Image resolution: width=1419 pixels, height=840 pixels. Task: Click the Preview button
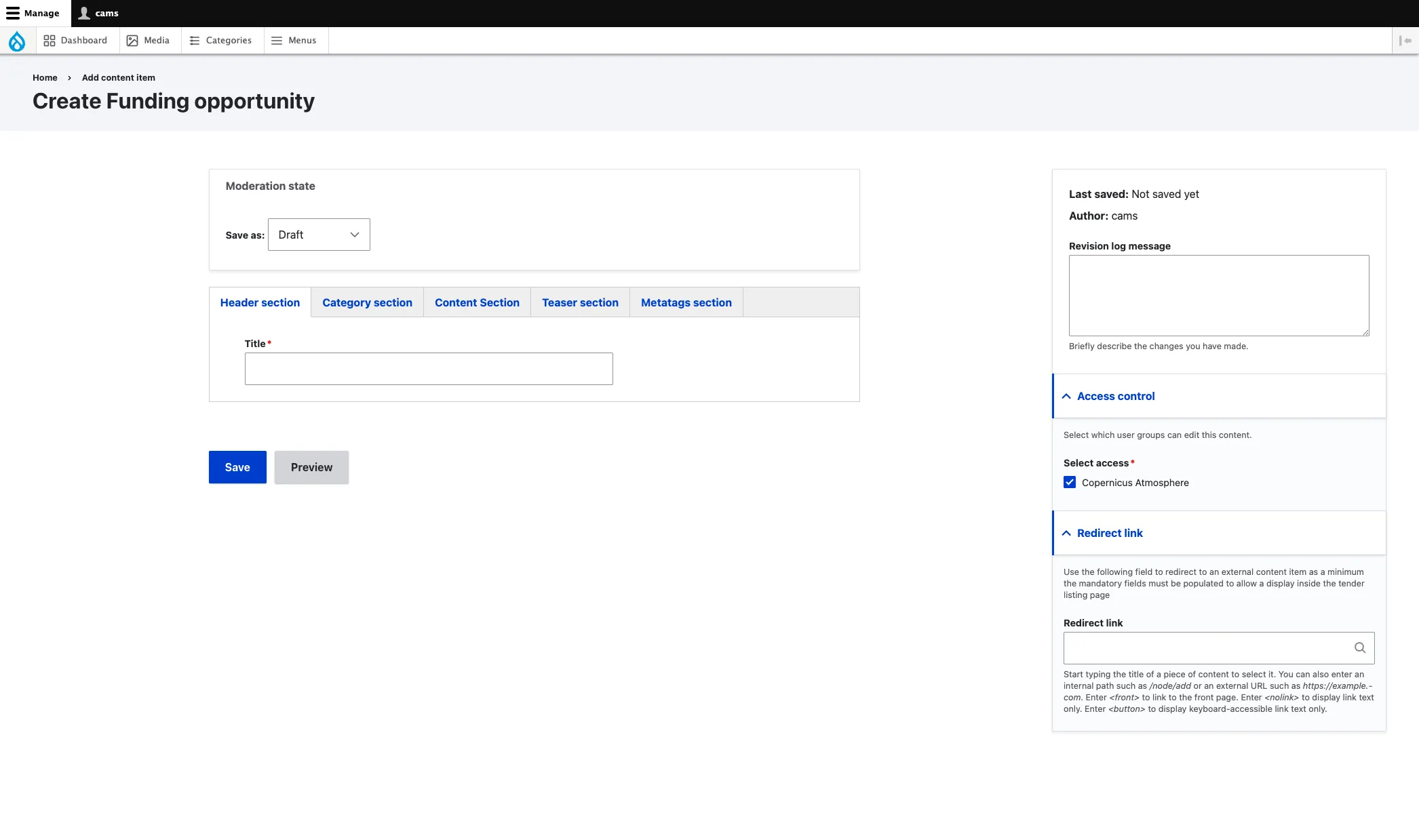pos(311,467)
